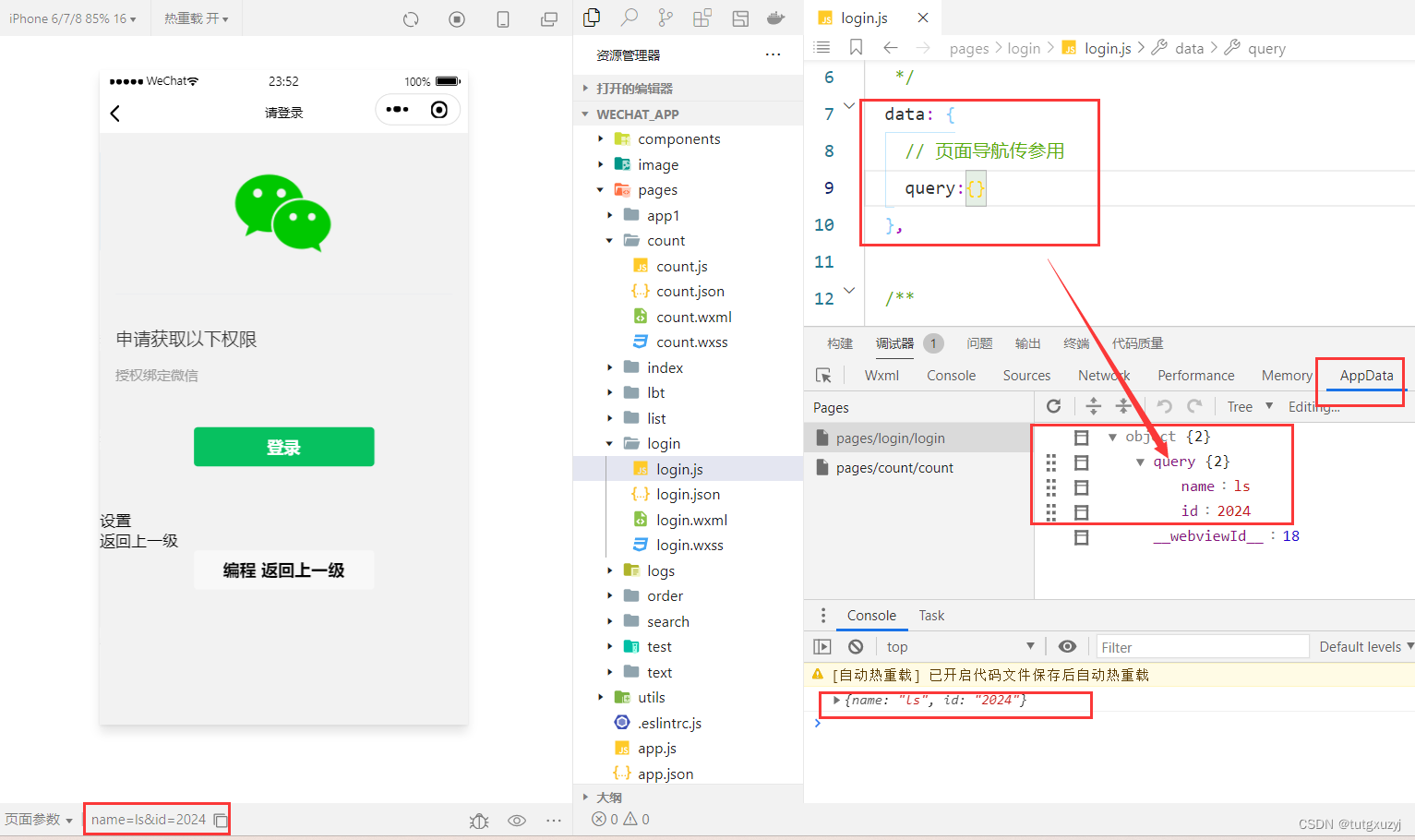Expand the components folder
Screen dimensions: 1415x840
(x=601, y=138)
